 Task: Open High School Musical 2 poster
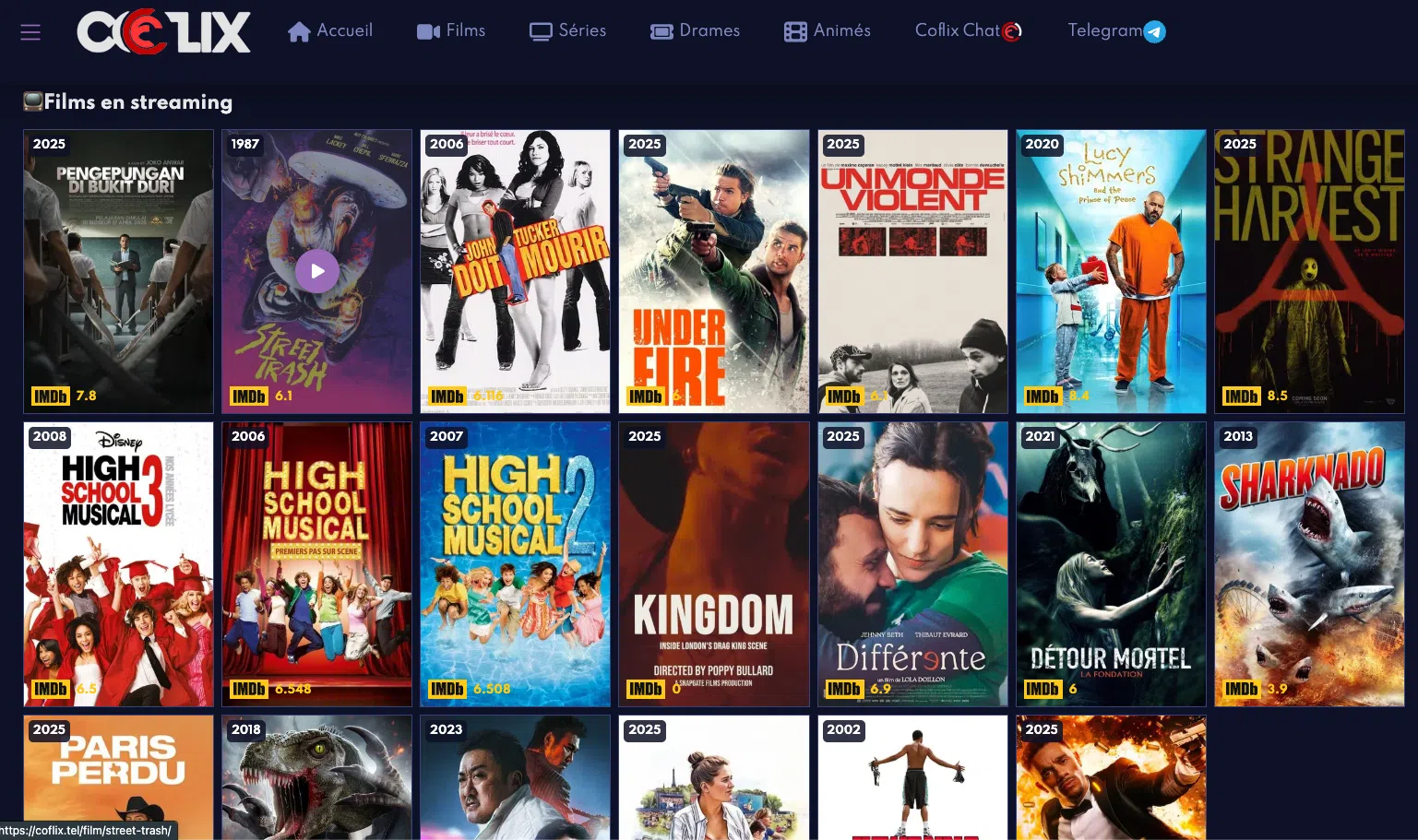click(x=515, y=564)
